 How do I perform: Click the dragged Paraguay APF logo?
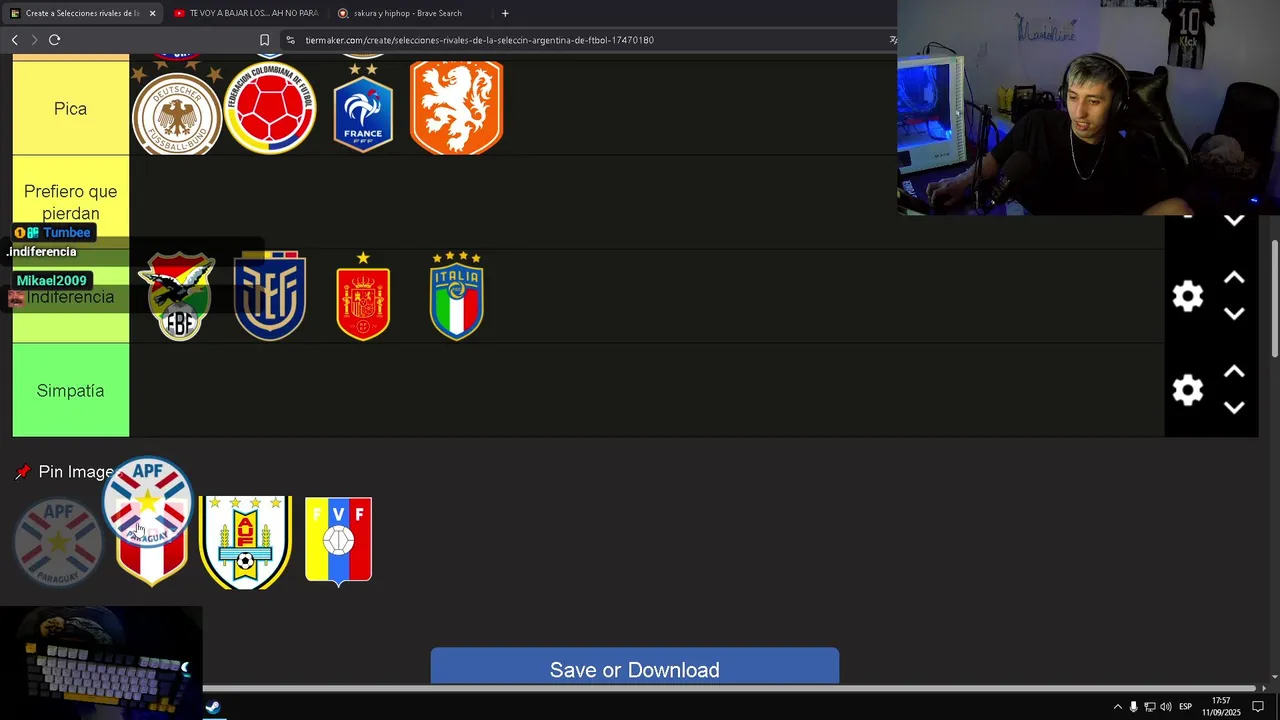coord(147,502)
